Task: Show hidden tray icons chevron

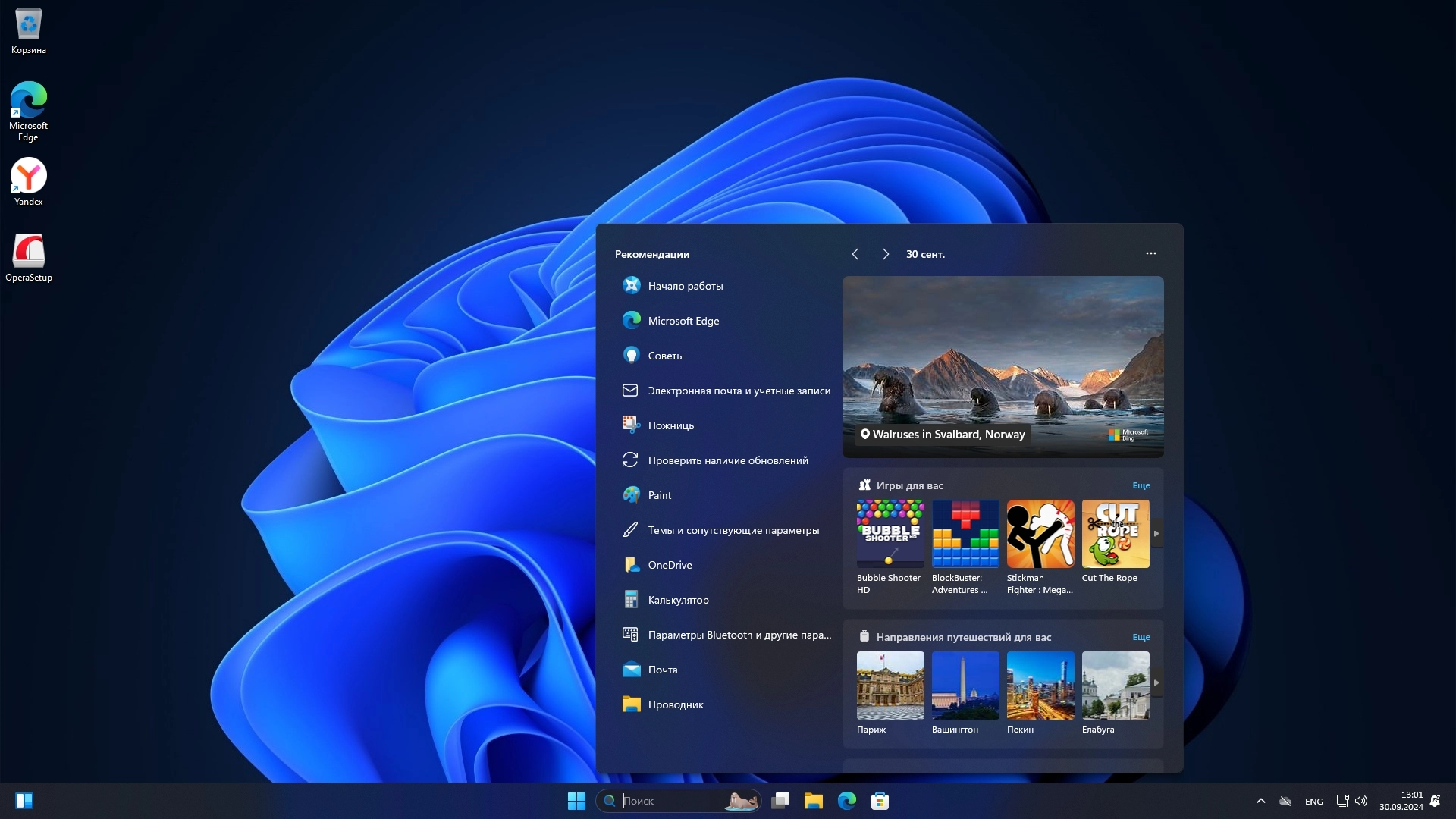Action: pos(1260,801)
